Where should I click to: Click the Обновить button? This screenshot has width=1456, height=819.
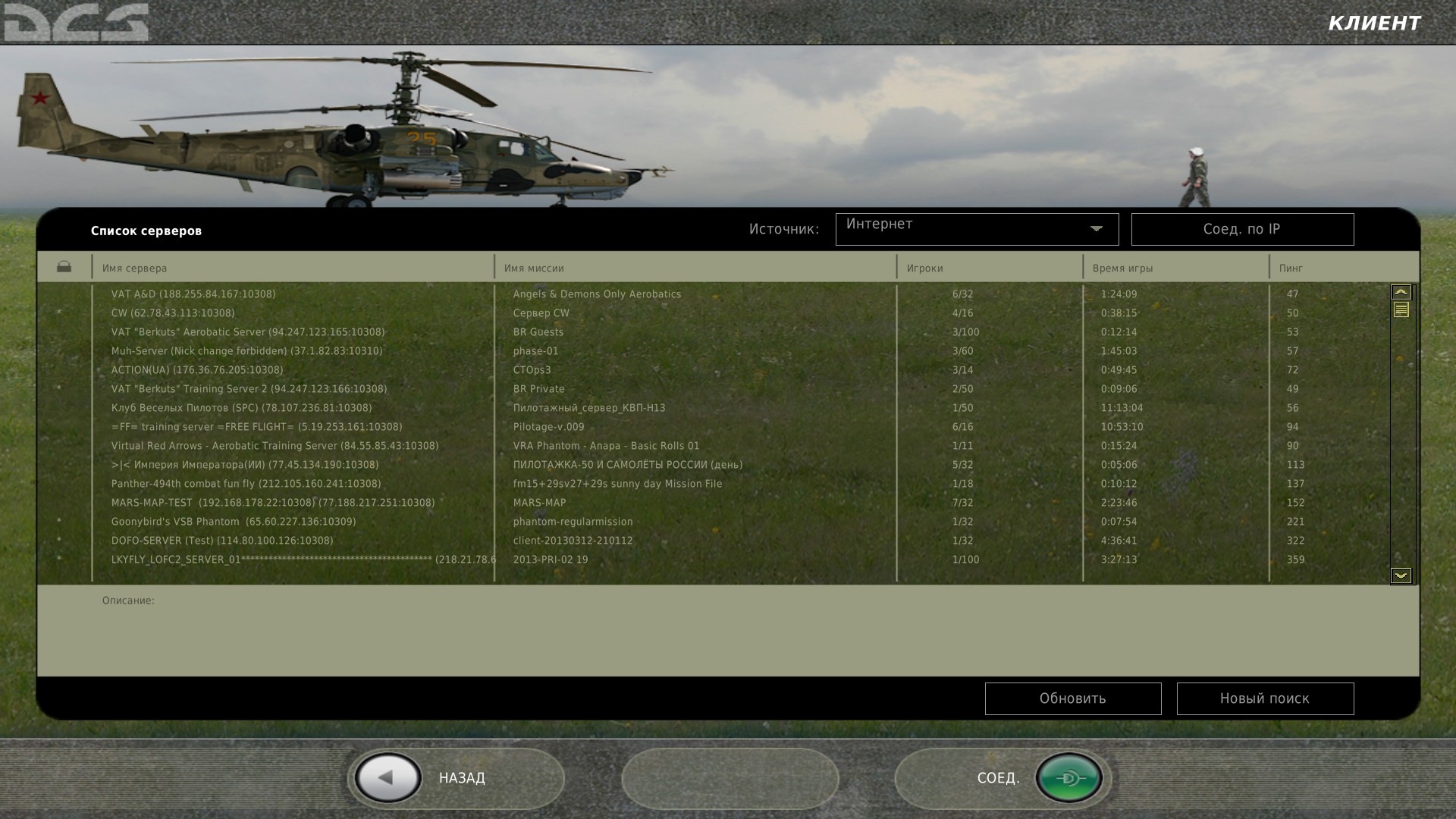1073,698
